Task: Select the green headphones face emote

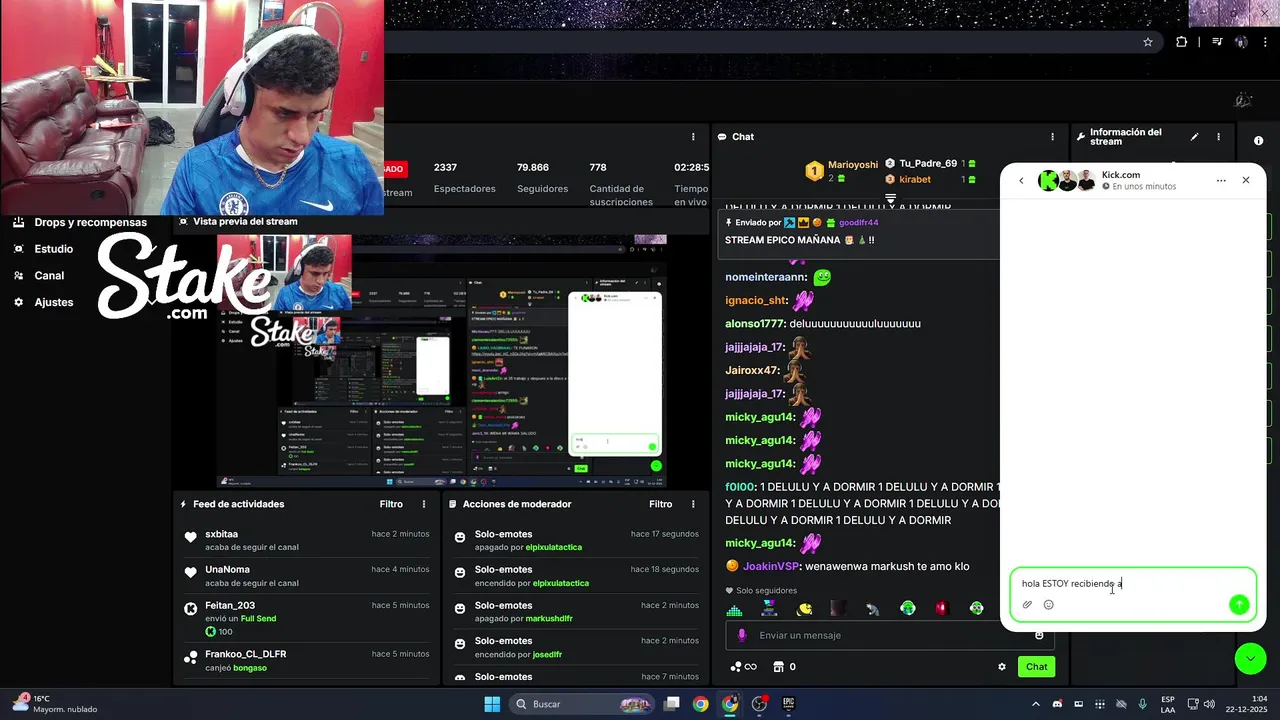Action: tap(907, 608)
